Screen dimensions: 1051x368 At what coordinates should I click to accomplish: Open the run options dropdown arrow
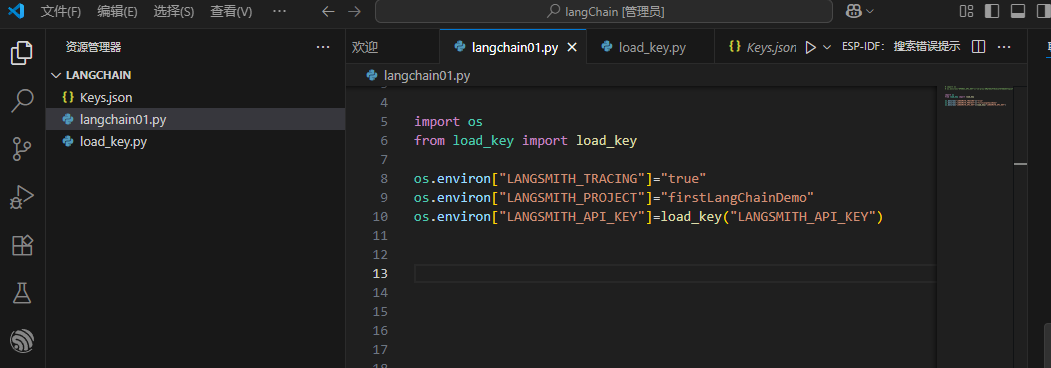point(826,47)
